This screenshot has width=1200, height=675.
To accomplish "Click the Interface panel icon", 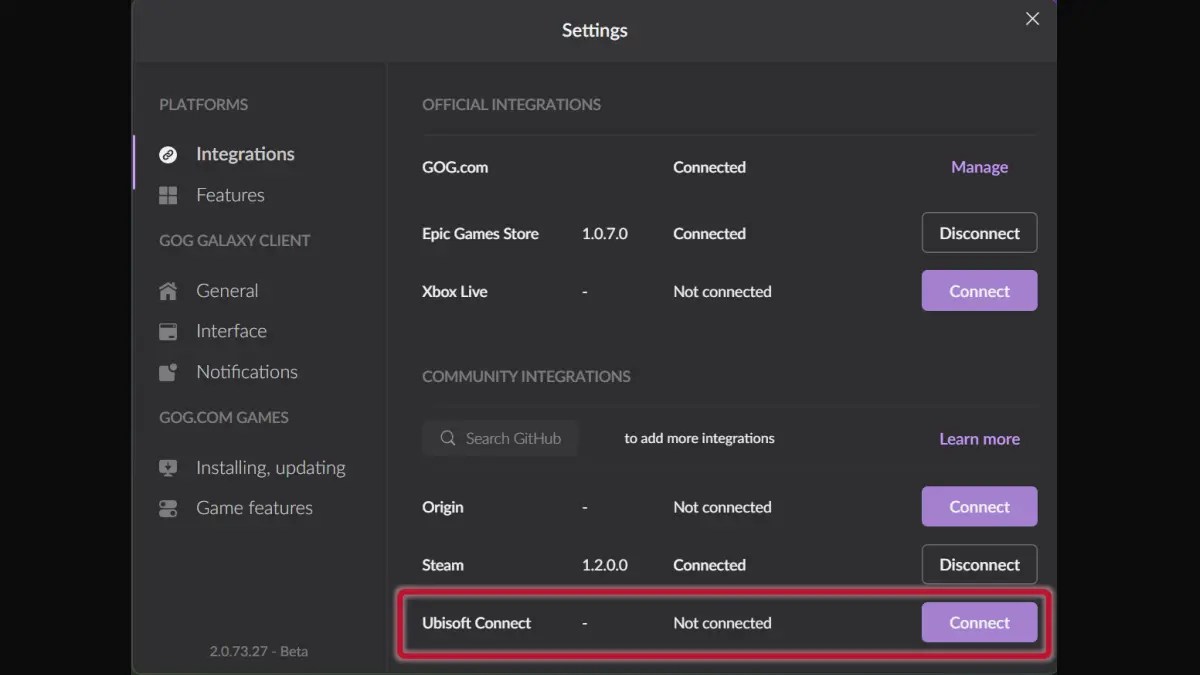I will coord(170,330).
